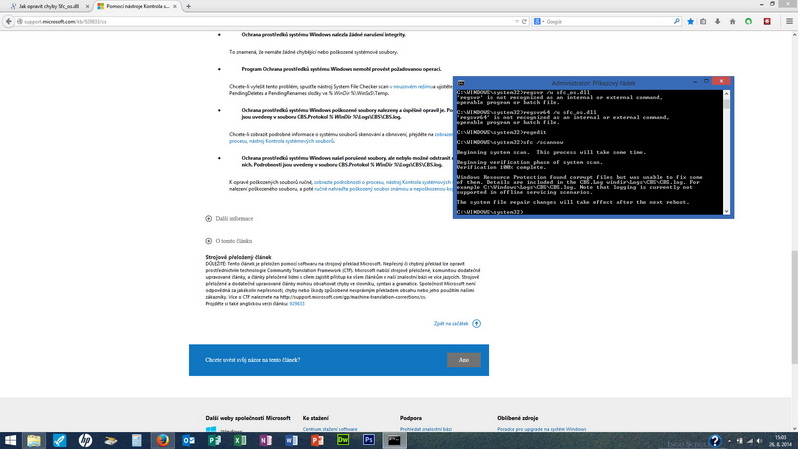Screen dimensions: 798x449
Task: Open the HP support app icon
Action: pyautogui.click(x=85, y=440)
